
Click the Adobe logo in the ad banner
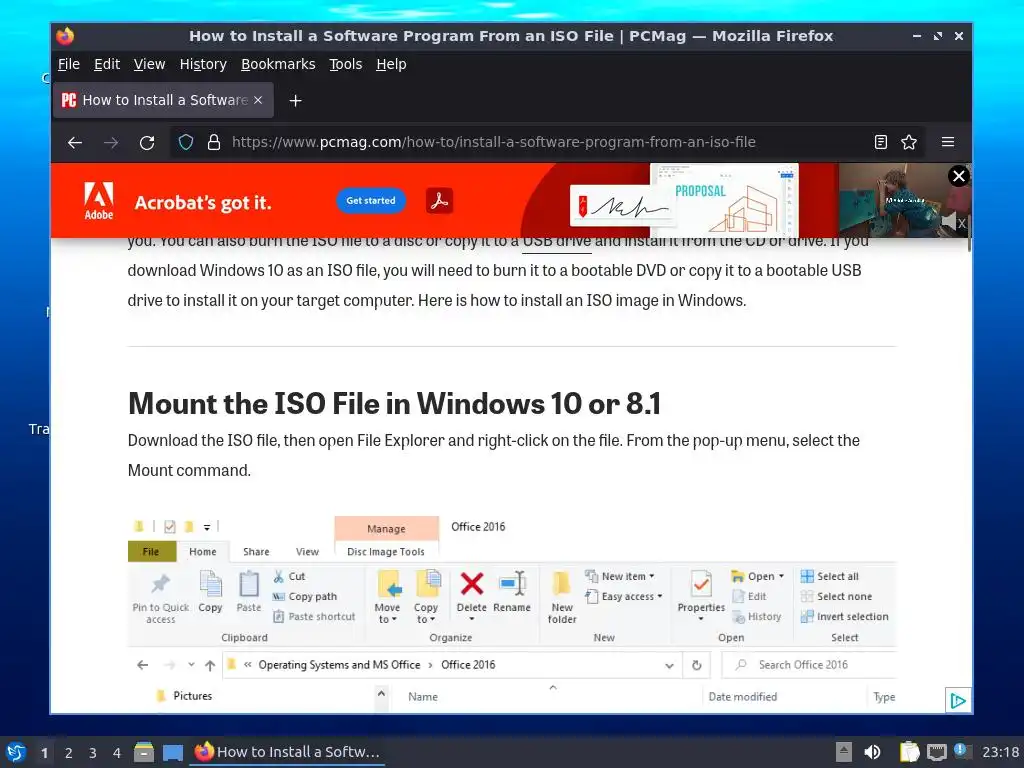[x=99, y=200]
